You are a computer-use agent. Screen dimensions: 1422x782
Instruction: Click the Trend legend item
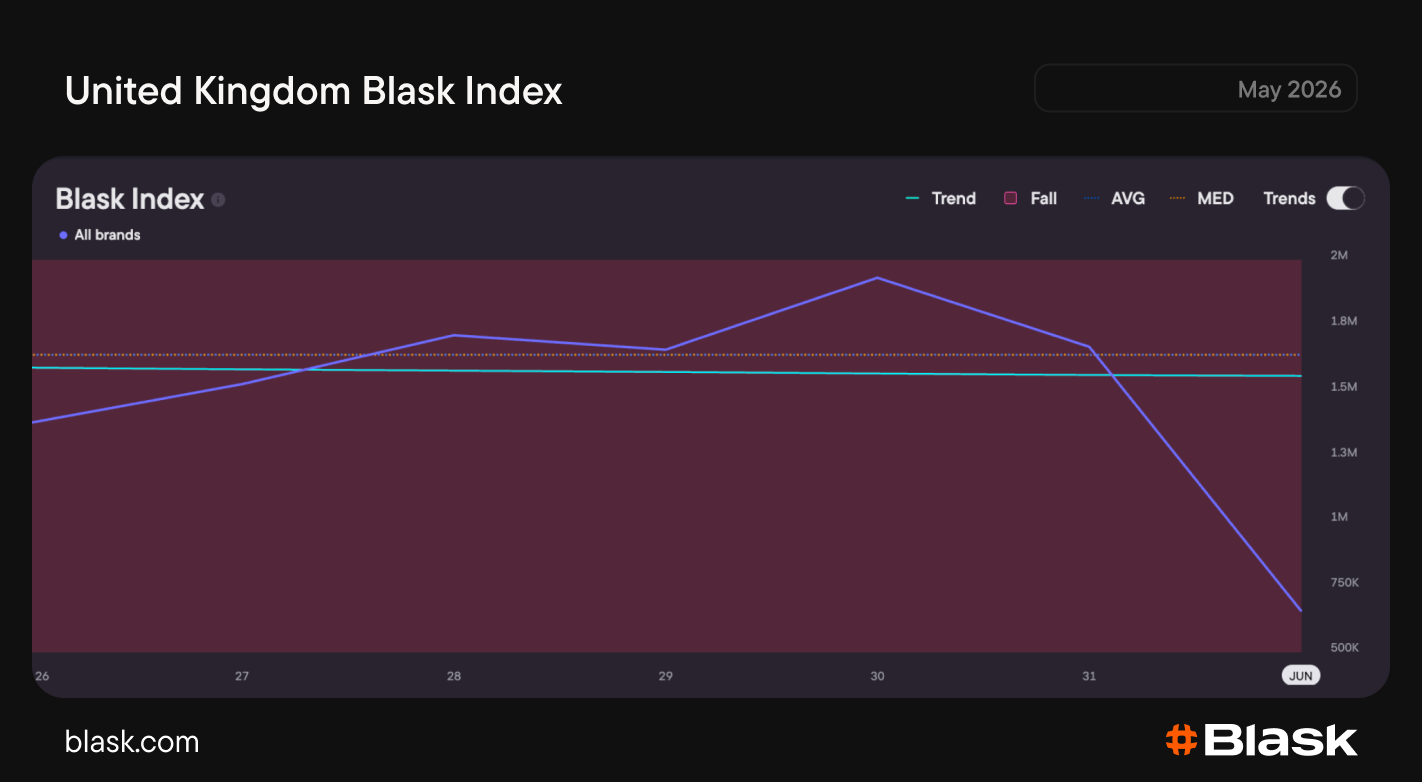tap(940, 198)
